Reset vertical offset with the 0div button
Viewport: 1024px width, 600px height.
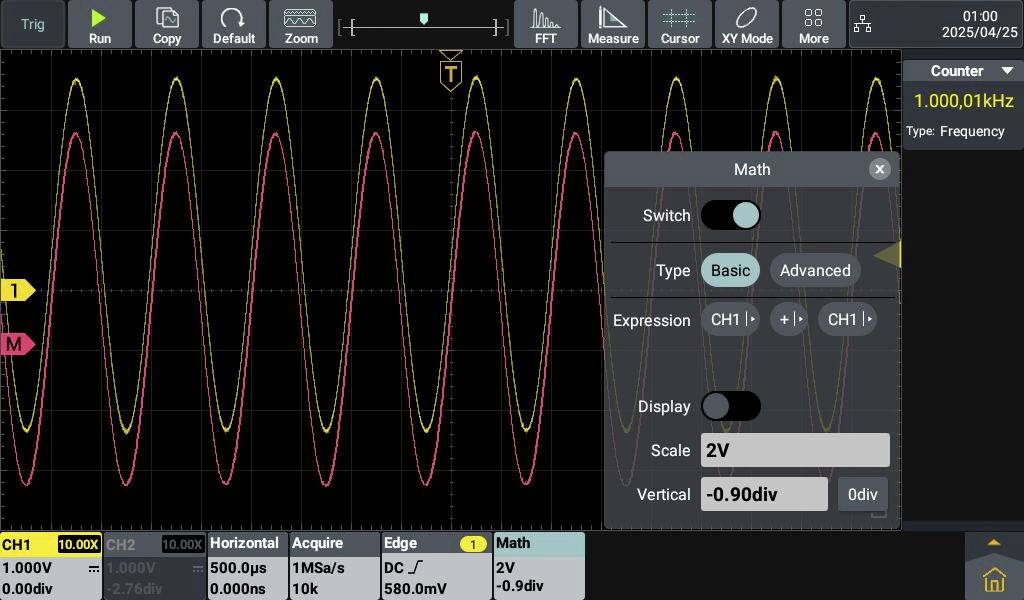862,494
